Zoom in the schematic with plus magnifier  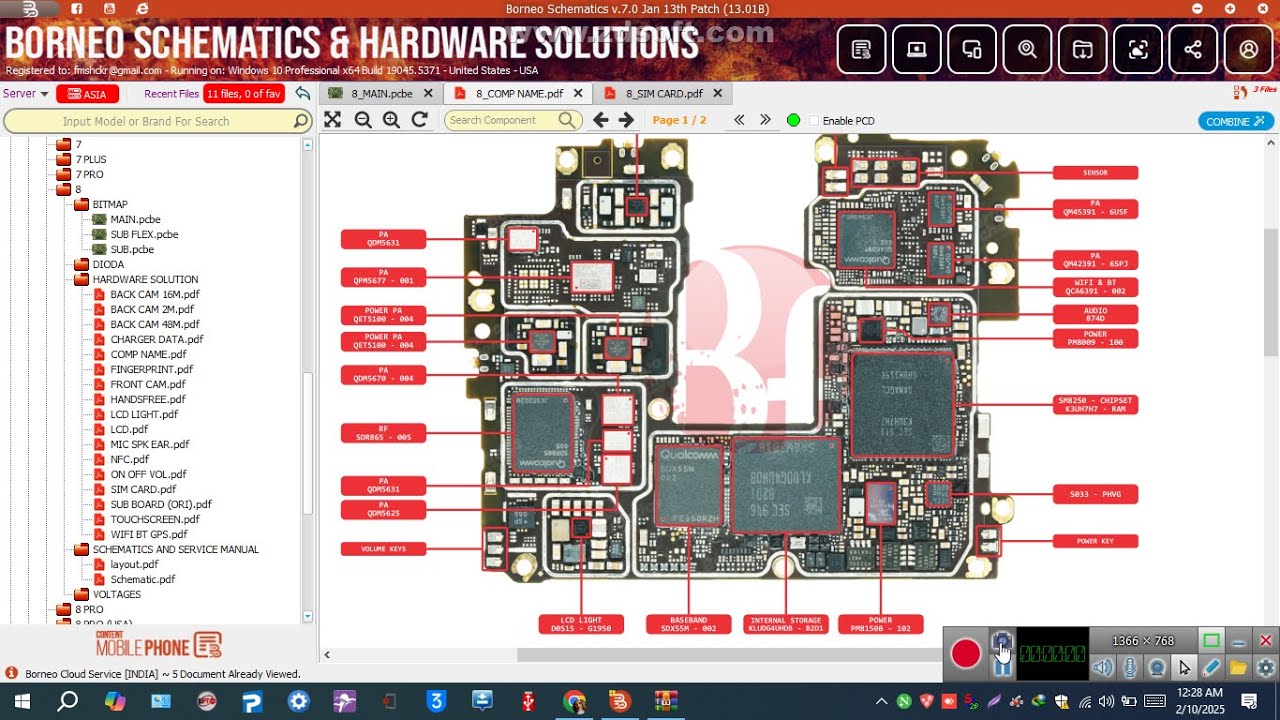pos(391,120)
